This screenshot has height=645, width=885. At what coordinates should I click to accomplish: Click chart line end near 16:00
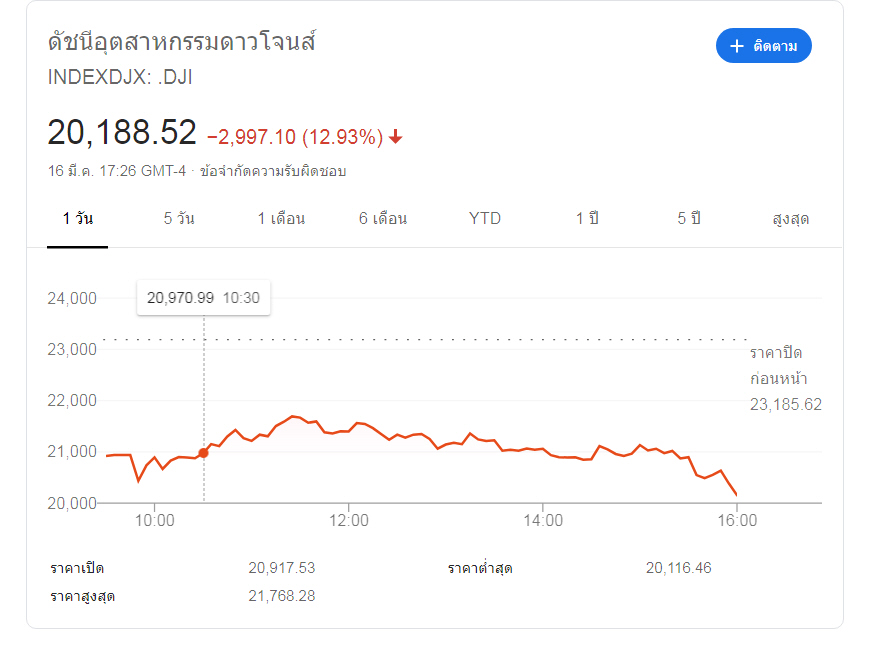[736, 494]
